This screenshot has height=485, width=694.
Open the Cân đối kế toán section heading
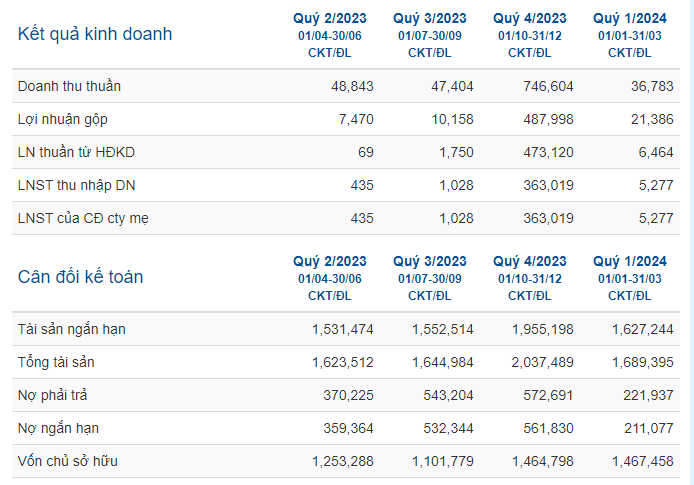click(x=81, y=277)
